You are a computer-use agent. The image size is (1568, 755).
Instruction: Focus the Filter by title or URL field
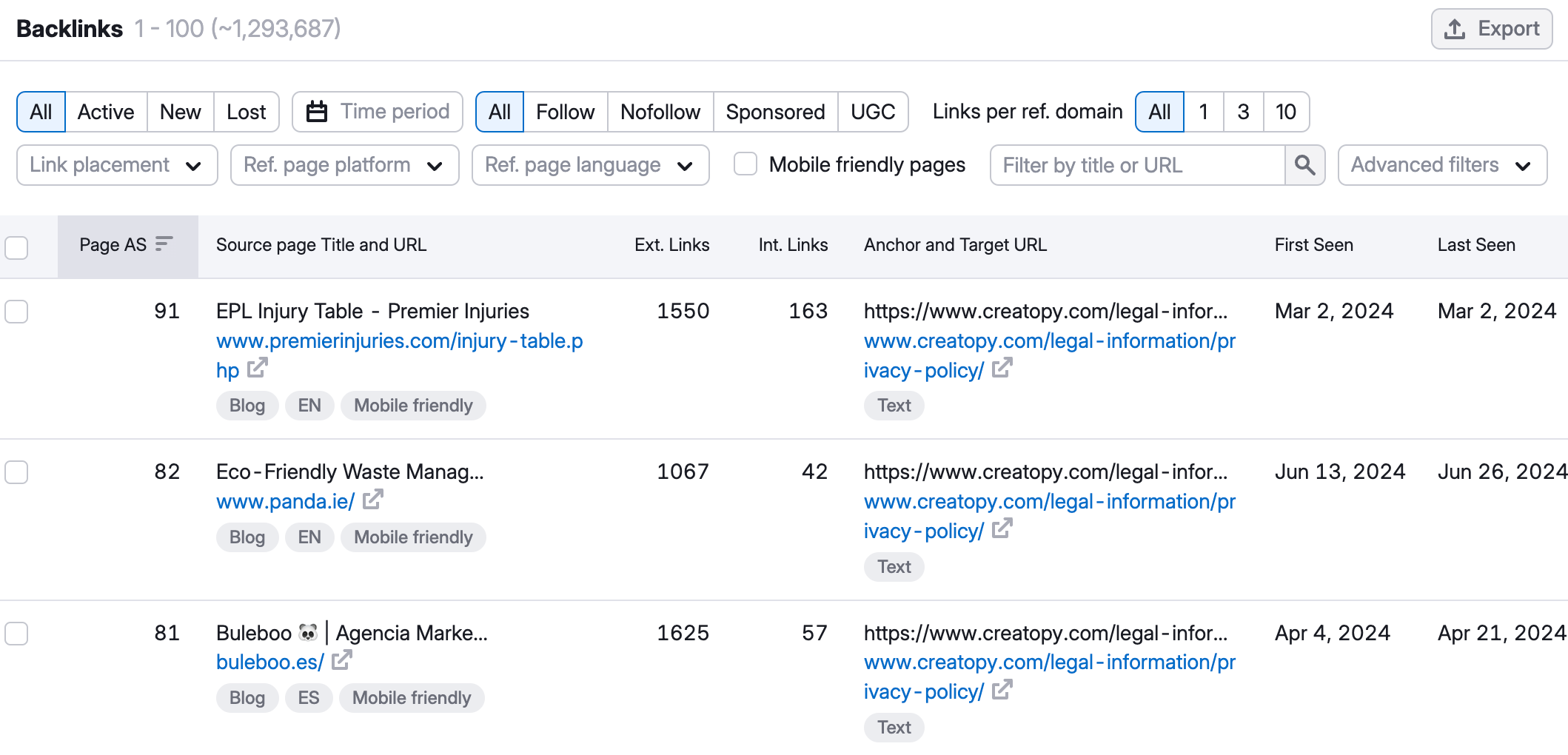[1137, 165]
